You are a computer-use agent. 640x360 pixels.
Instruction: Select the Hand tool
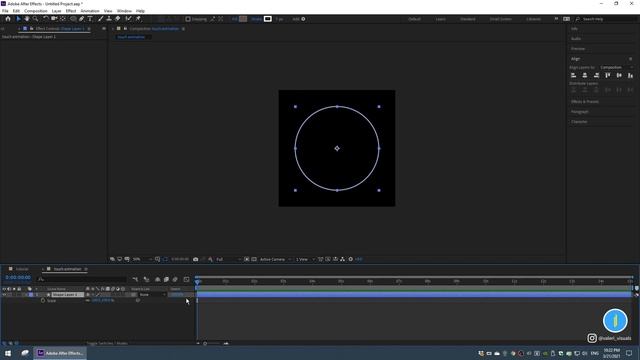tap(27, 19)
